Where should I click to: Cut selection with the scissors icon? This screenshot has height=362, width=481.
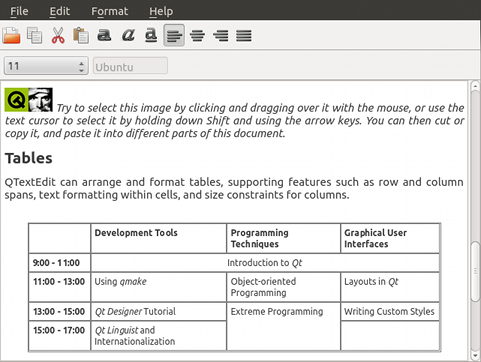click(x=58, y=35)
